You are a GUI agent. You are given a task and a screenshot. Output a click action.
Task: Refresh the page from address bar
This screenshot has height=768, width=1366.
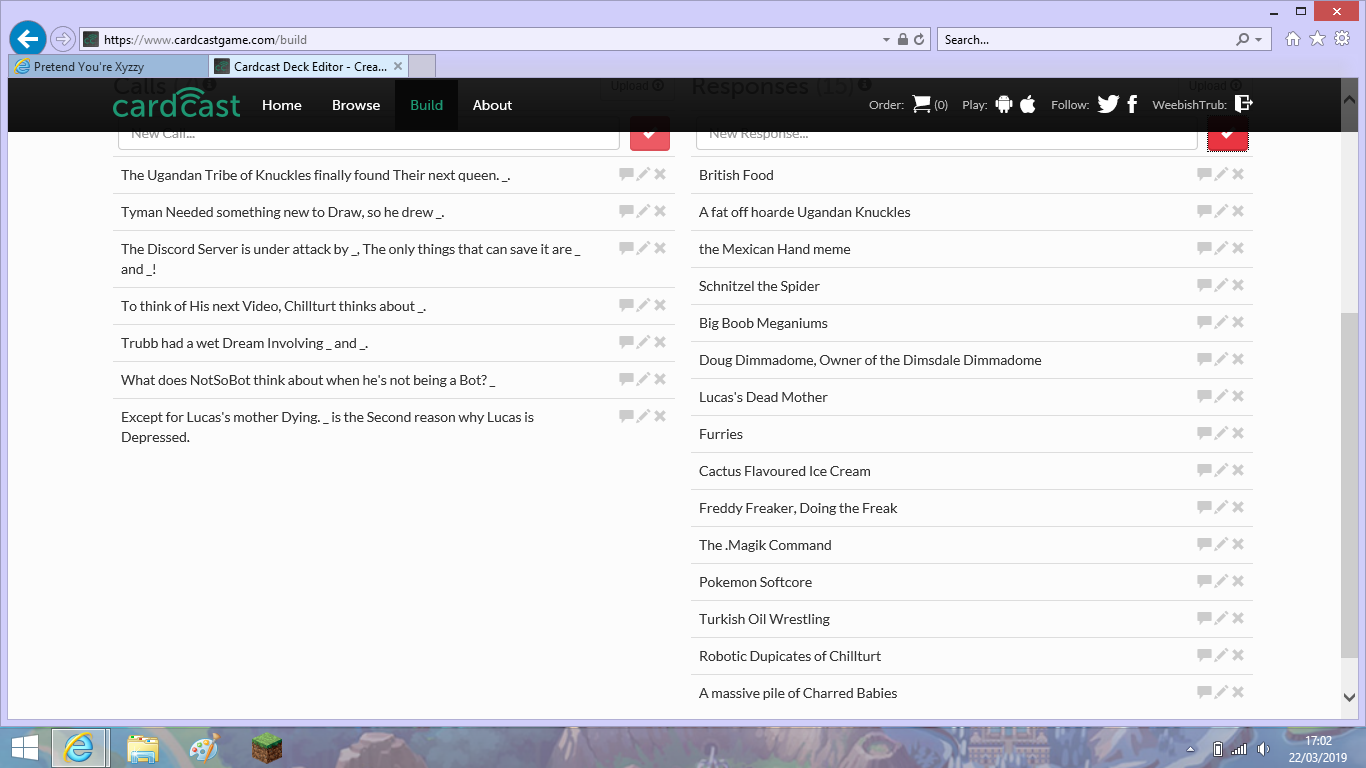(x=921, y=40)
